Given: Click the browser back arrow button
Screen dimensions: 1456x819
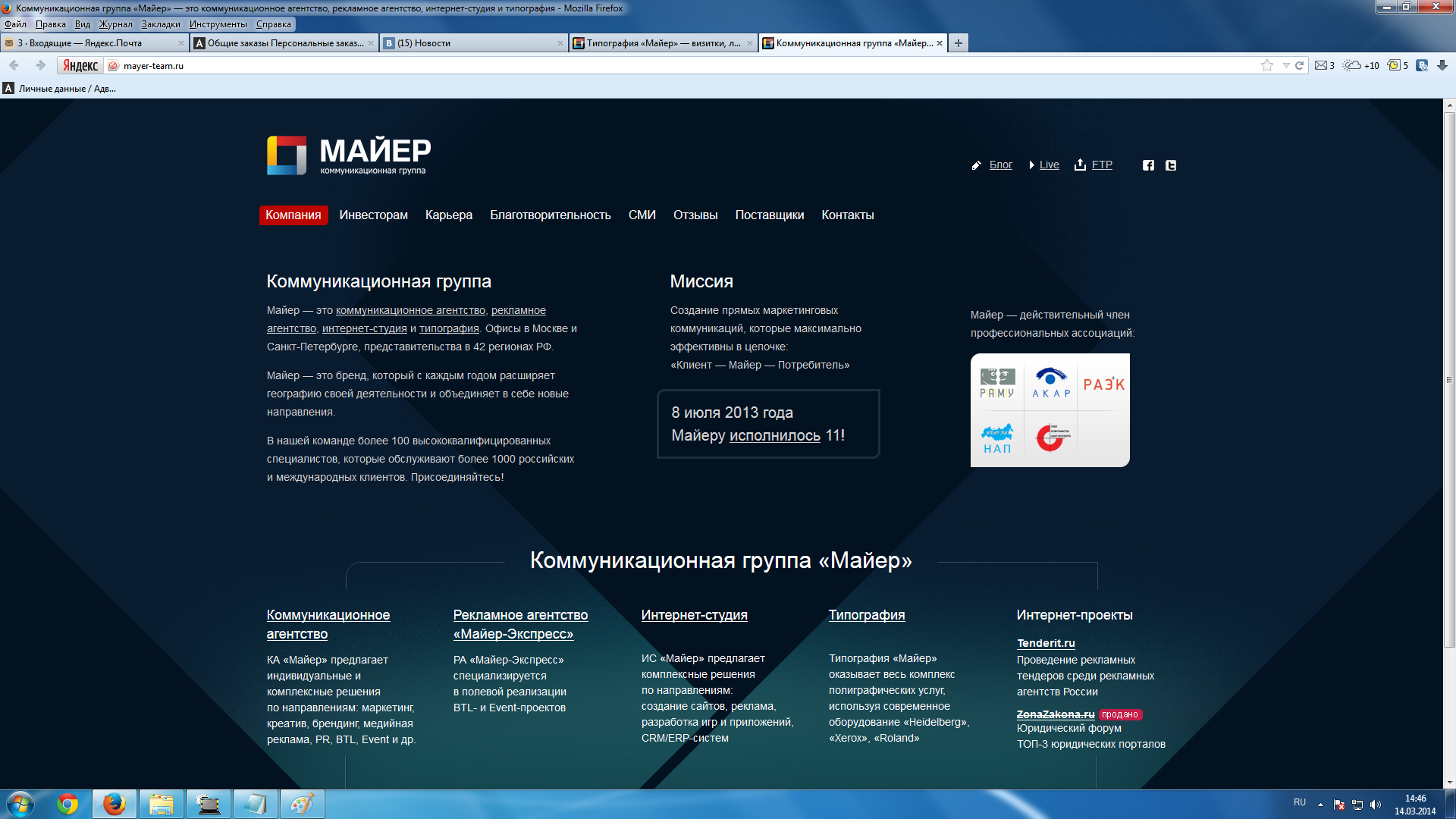Looking at the screenshot, I should 14,65.
